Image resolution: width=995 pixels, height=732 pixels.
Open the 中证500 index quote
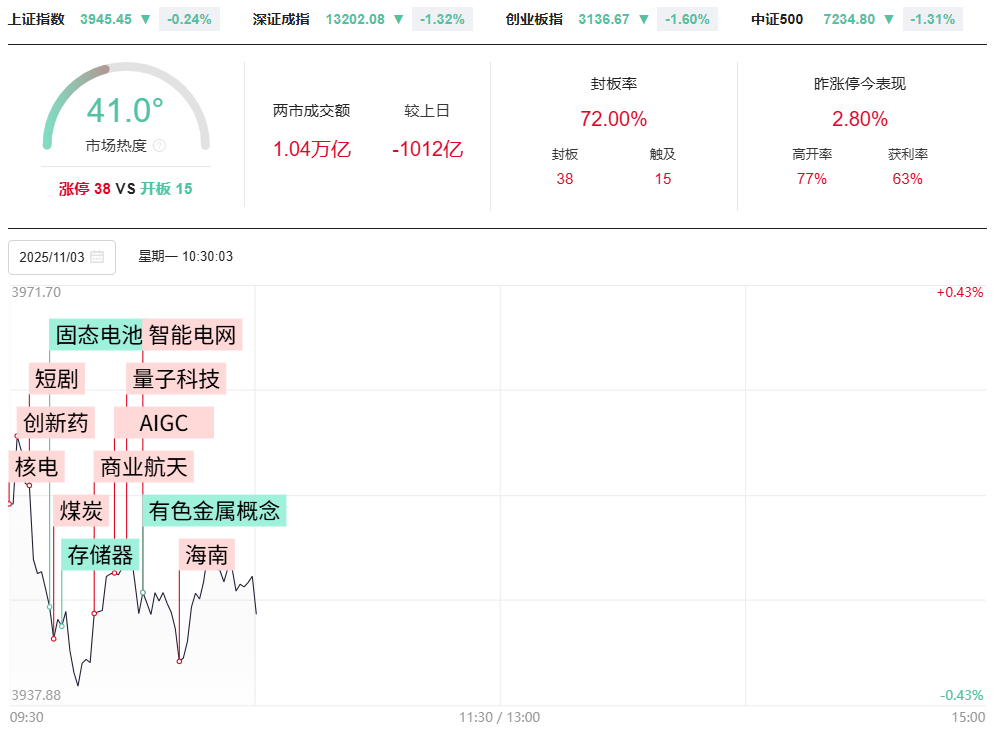click(x=777, y=19)
